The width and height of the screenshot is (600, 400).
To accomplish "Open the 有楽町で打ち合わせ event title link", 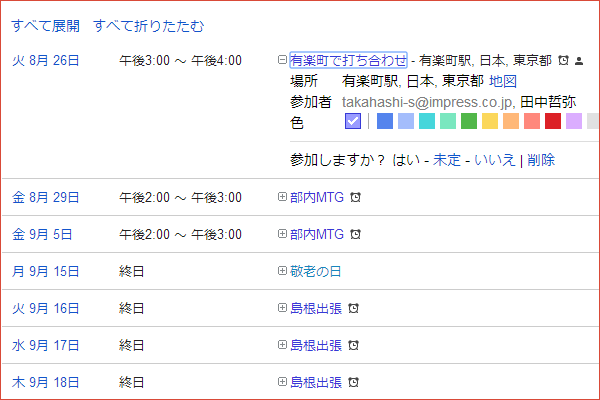I will [x=348, y=60].
